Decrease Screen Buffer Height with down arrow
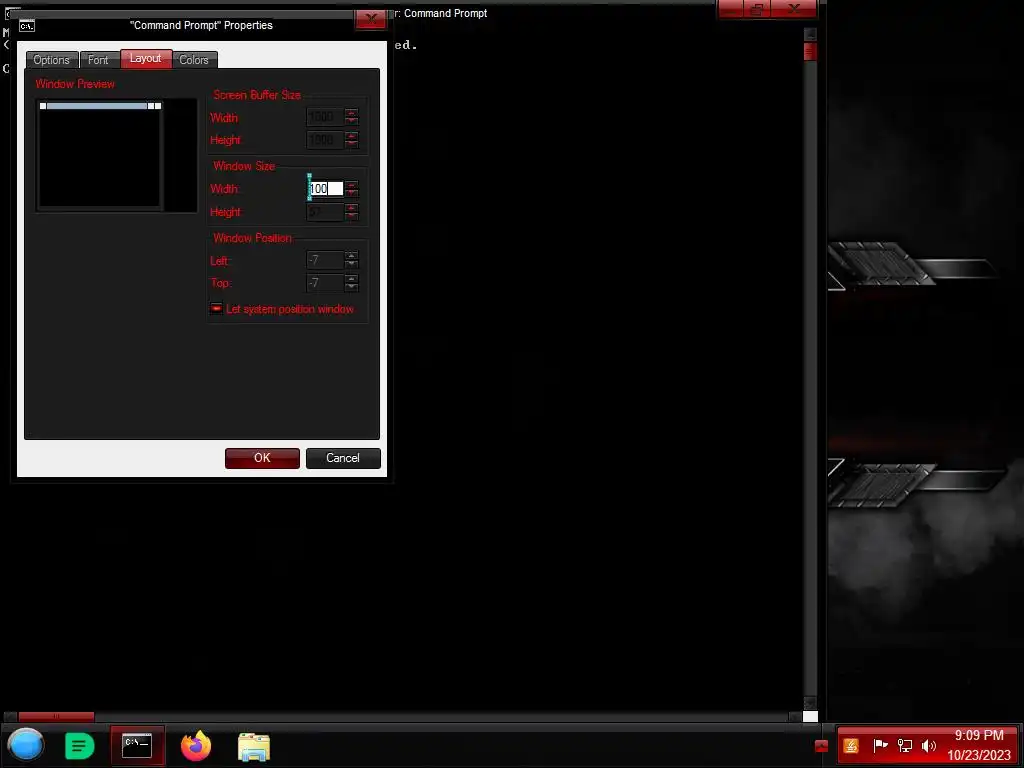This screenshot has width=1024, height=768. coord(351,144)
